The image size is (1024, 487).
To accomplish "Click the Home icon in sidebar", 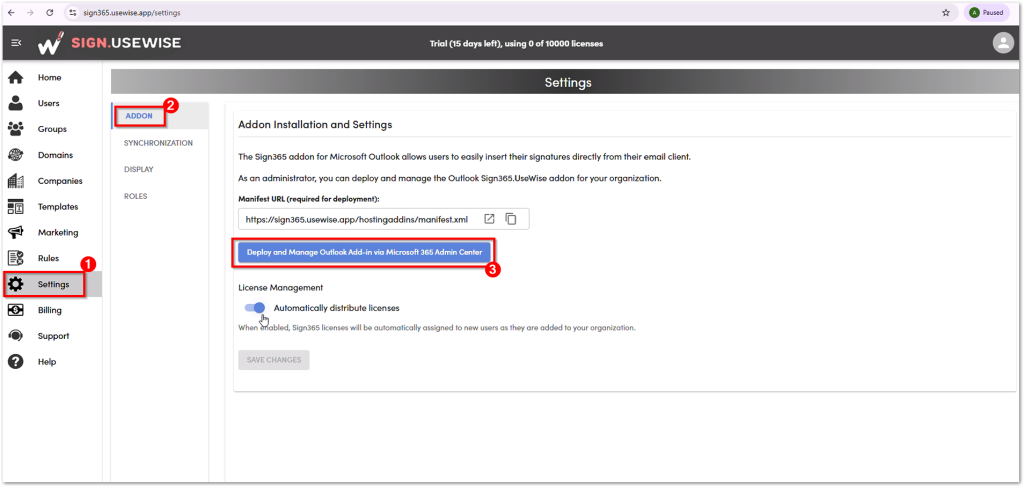I will coord(16,77).
